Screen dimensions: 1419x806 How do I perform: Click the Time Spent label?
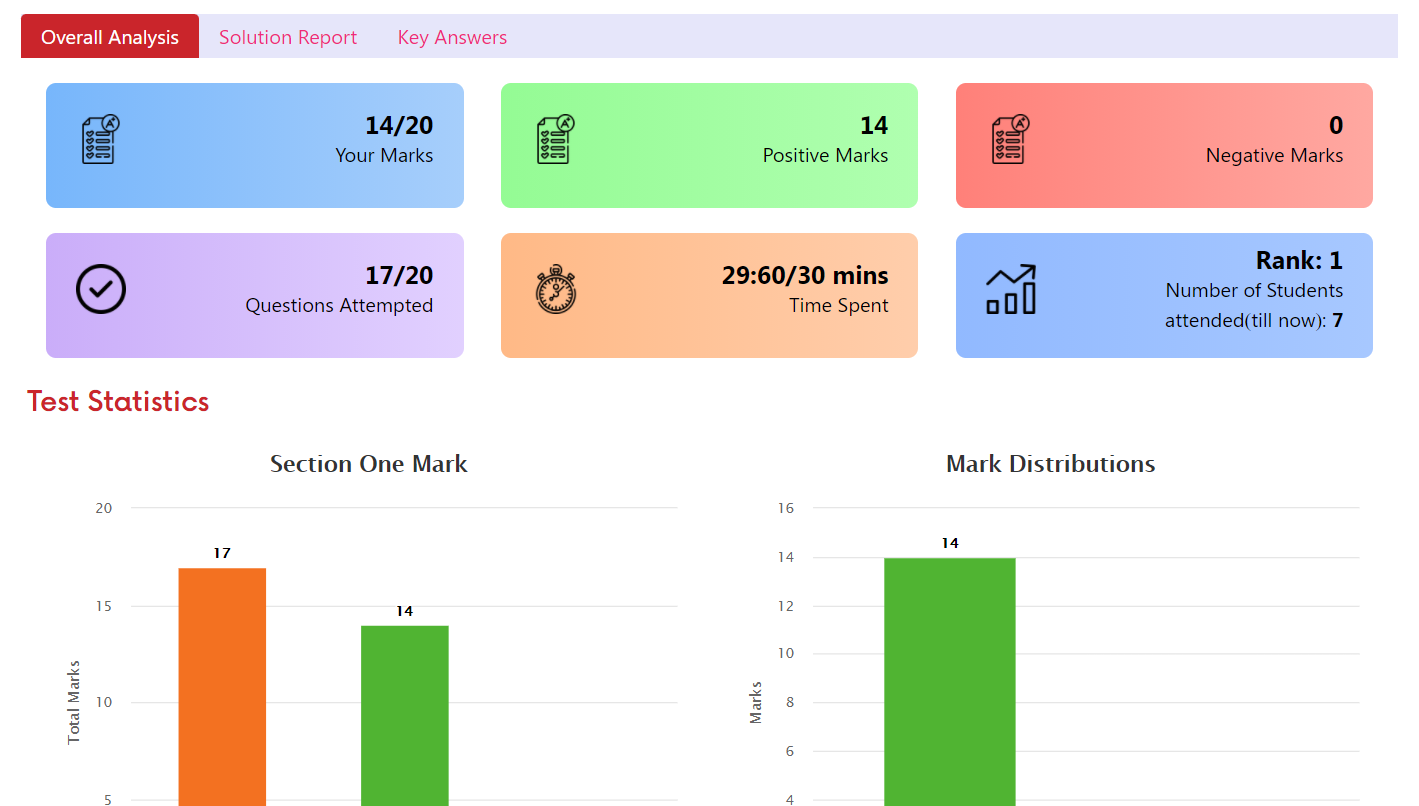click(838, 306)
